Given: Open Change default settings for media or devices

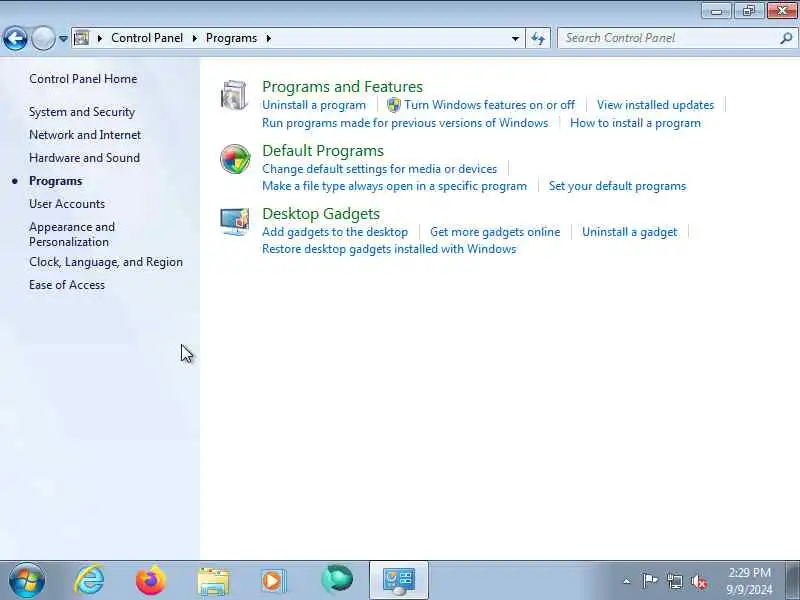Looking at the screenshot, I should click(x=380, y=169).
